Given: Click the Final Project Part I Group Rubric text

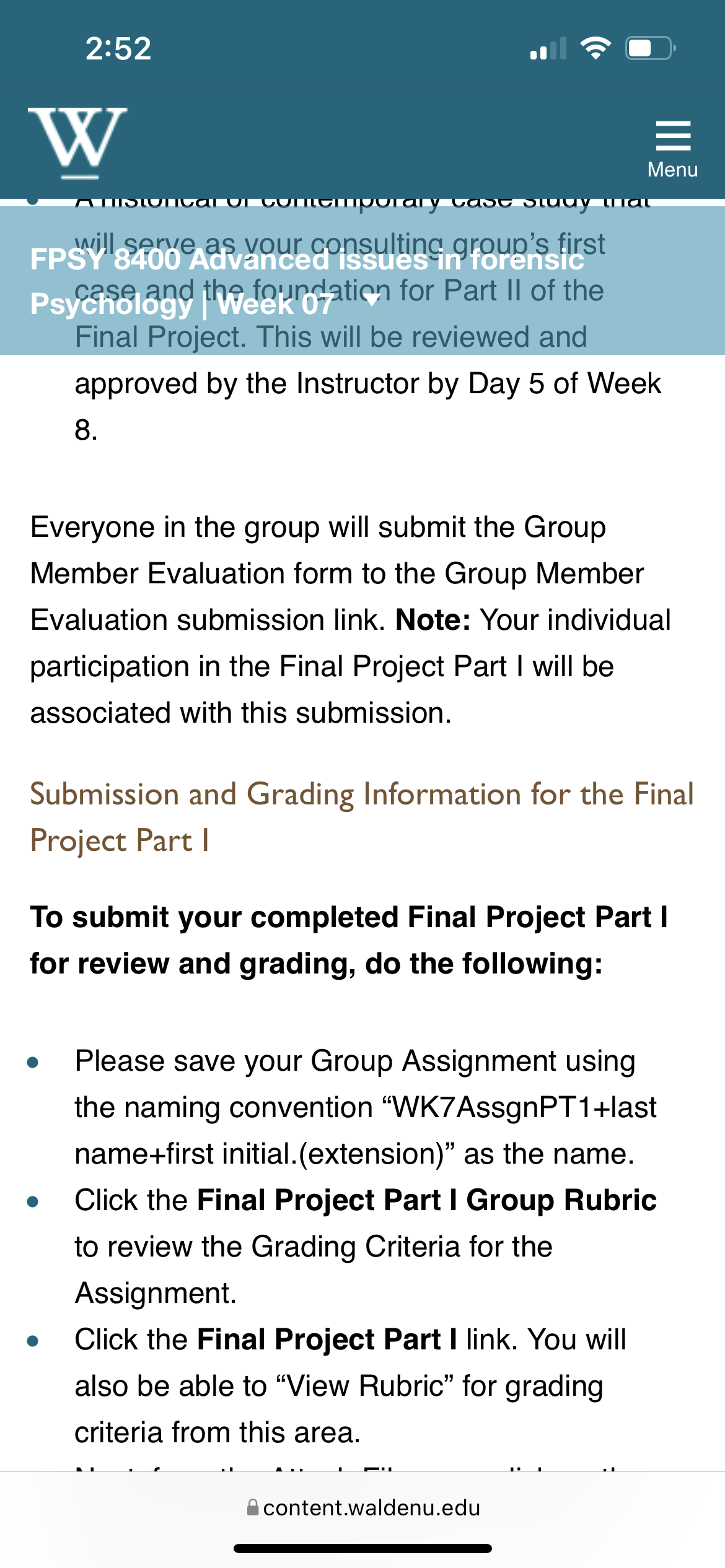Looking at the screenshot, I should pos(427,1200).
